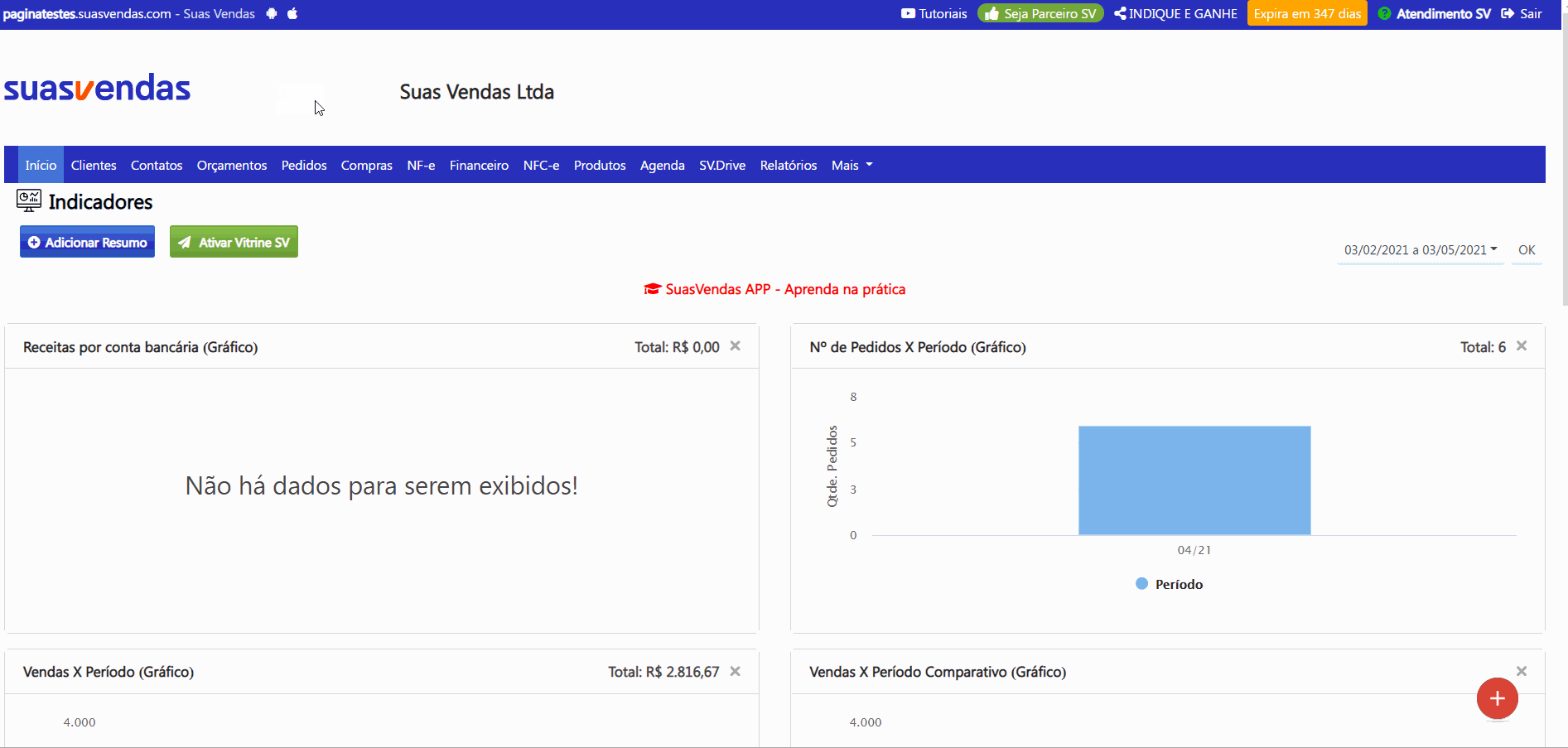This screenshot has height=748, width=1568.
Task: Click the graduation cap icon near SuasVendas APP
Action: tap(652, 289)
